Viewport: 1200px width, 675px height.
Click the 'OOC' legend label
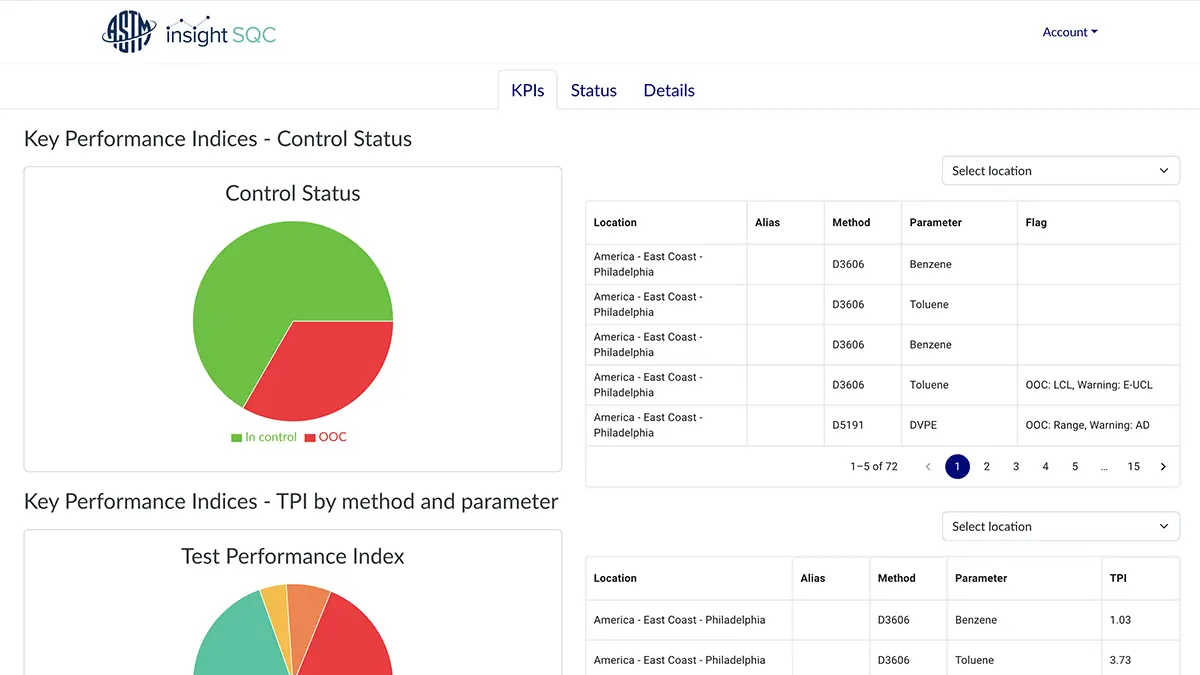[x=333, y=438]
